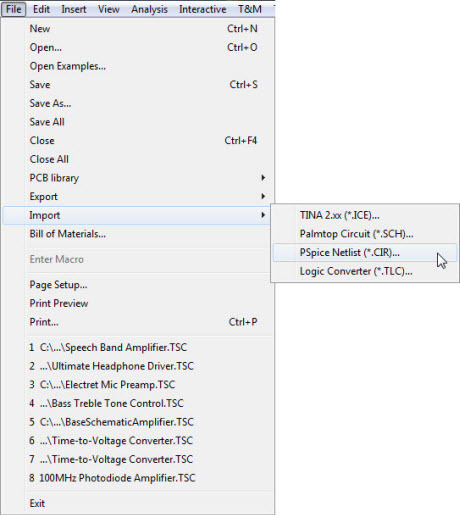460x515 pixels.
Task: Open Bill of Materials...
Action: 138,234
